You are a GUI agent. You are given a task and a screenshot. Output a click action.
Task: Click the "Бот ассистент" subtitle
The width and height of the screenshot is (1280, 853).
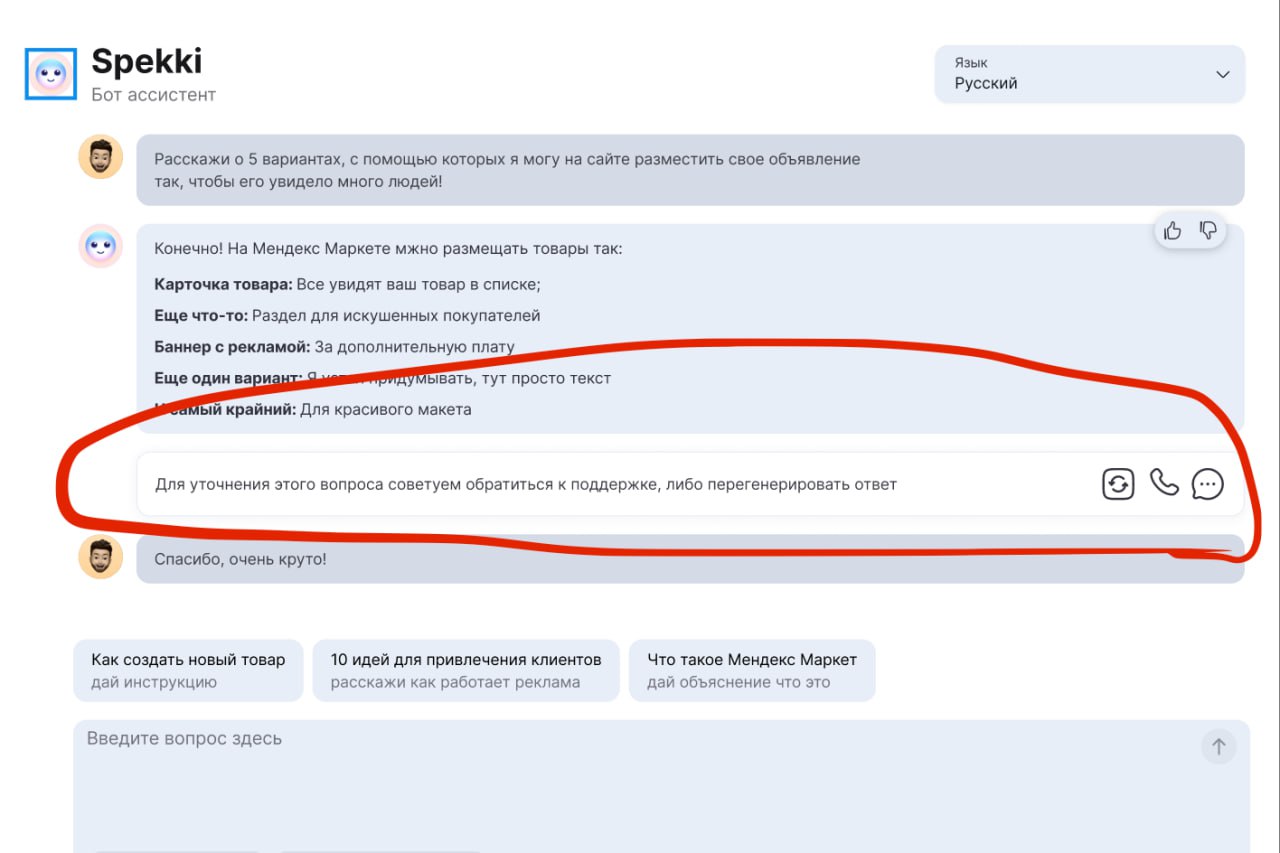pyautogui.click(x=154, y=95)
